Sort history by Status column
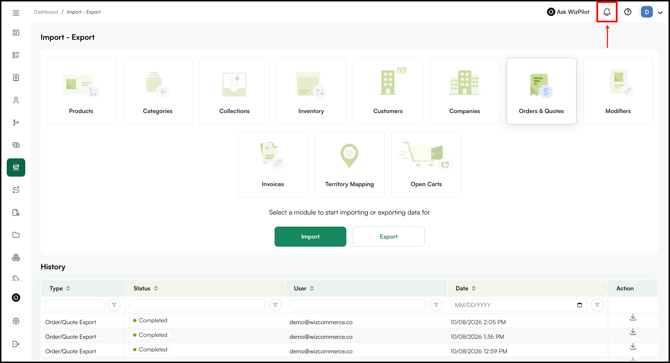This screenshot has width=670, height=363. click(x=156, y=288)
